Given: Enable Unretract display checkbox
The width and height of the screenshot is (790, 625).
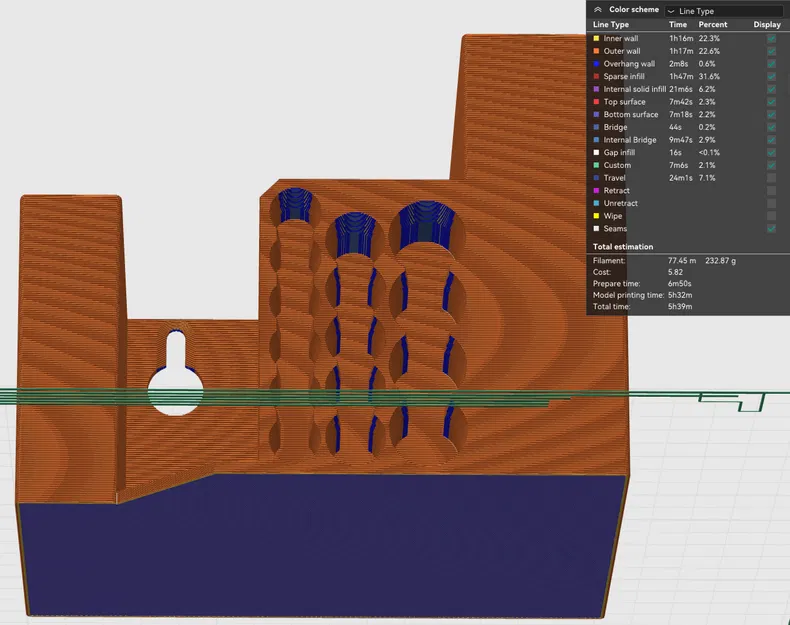Looking at the screenshot, I should pyautogui.click(x=771, y=203).
